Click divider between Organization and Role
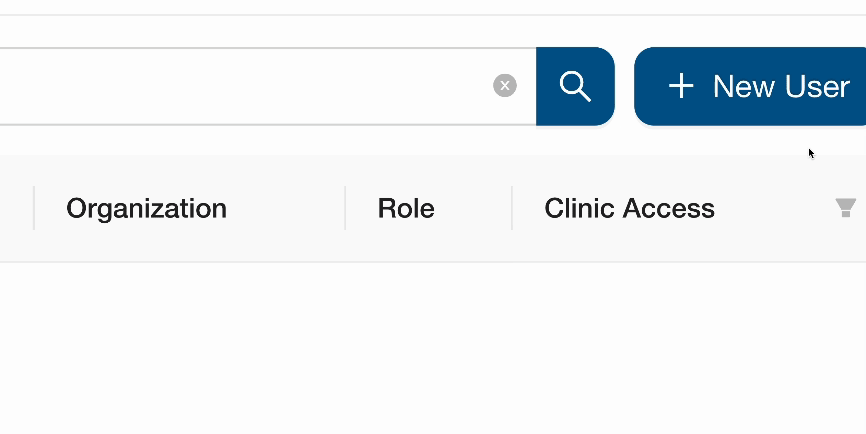The width and height of the screenshot is (866, 434). coord(345,208)
